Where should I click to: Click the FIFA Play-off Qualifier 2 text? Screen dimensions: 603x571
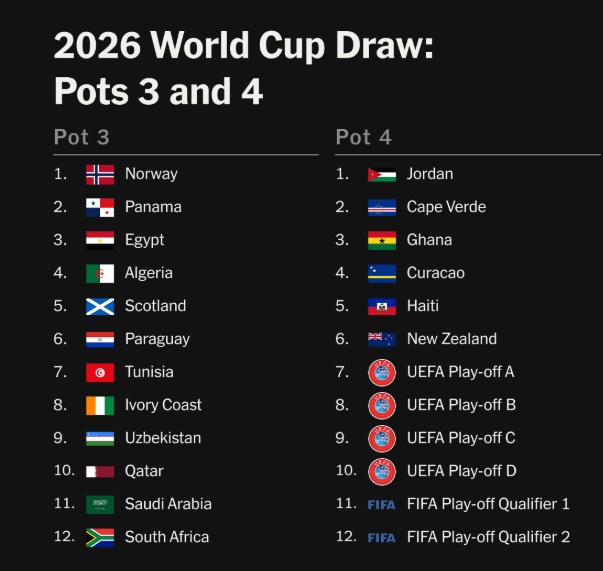(x=488, y=537)
